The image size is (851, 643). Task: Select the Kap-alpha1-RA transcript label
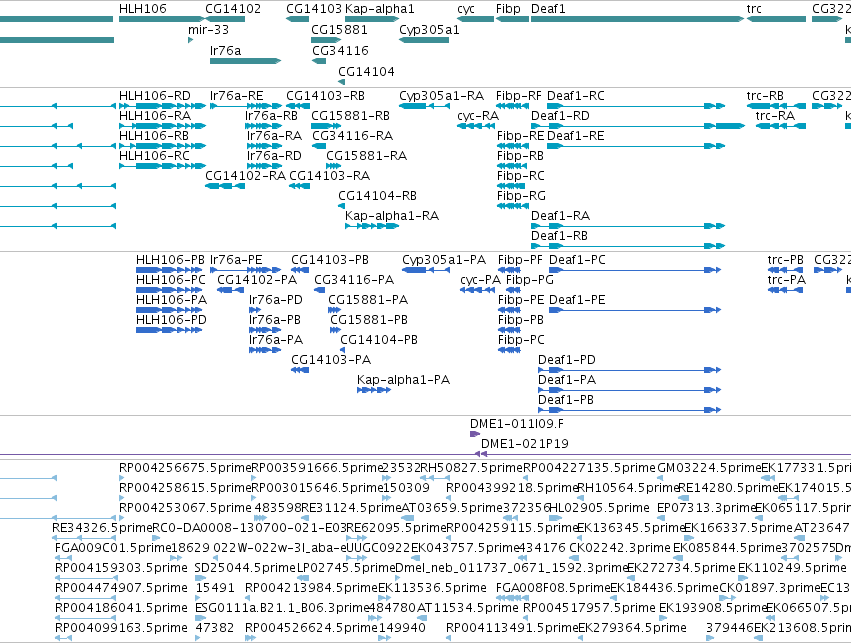392,215
